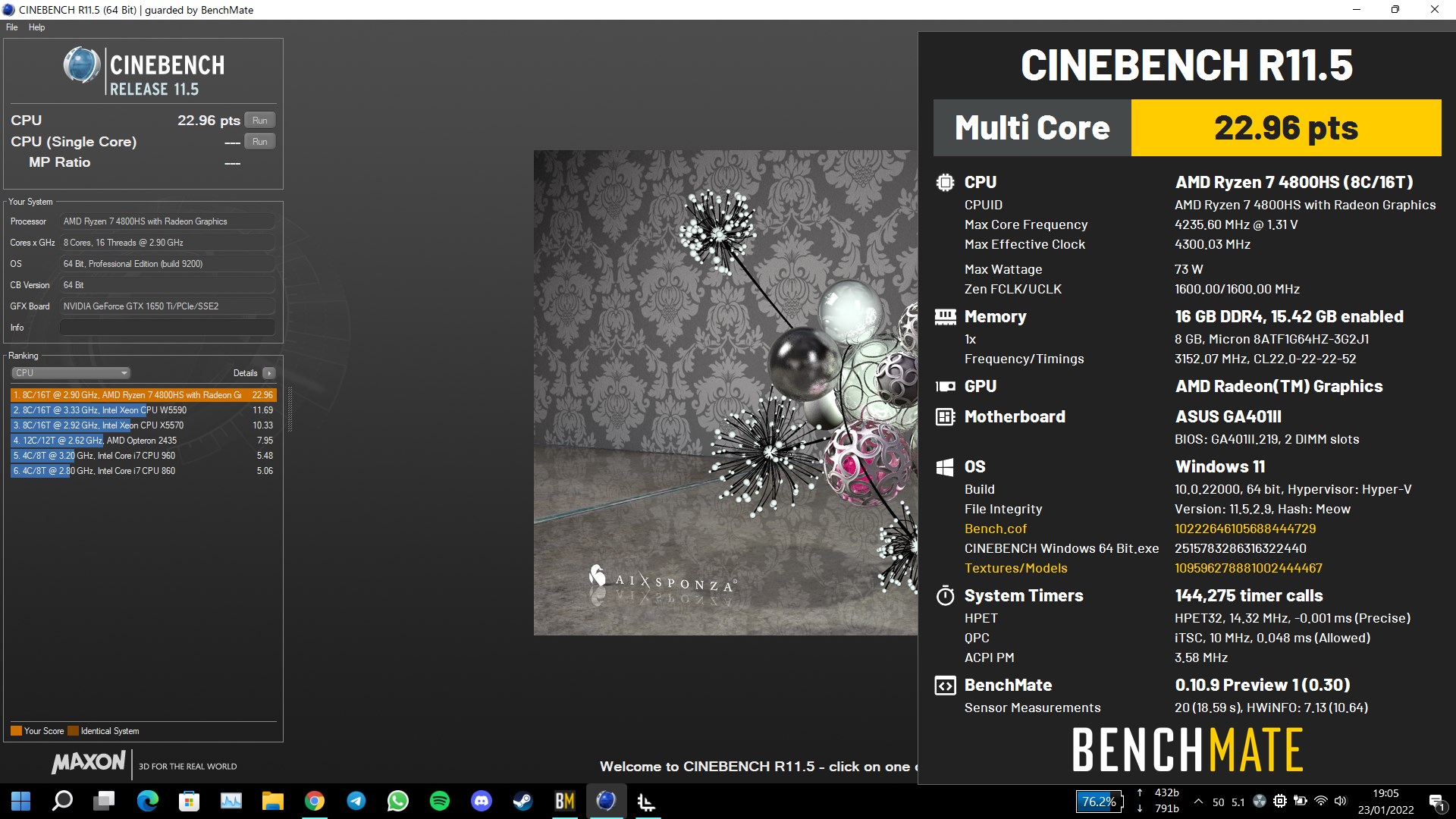Launch Microsoft Edge from taskbar

pyautogui.click(x=147, y=801)
